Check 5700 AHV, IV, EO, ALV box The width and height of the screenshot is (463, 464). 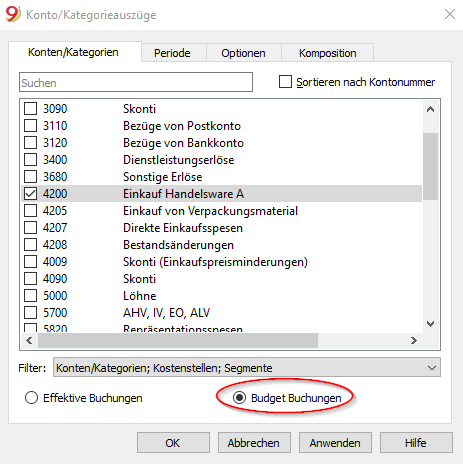coord(30,313)
